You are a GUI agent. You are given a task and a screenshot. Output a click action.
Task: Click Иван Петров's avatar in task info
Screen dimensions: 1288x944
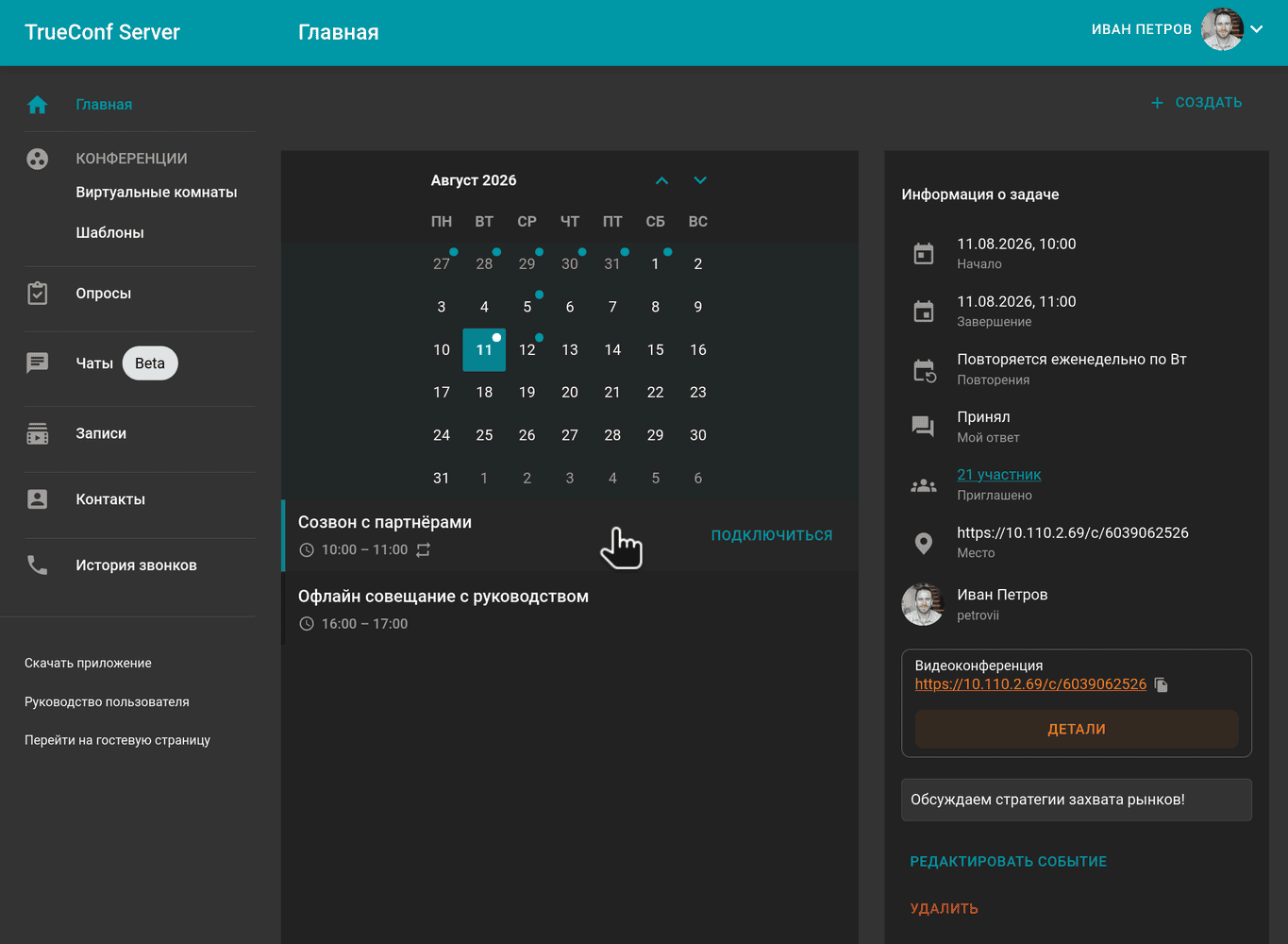pyautogui.click(x=923, y=604)
